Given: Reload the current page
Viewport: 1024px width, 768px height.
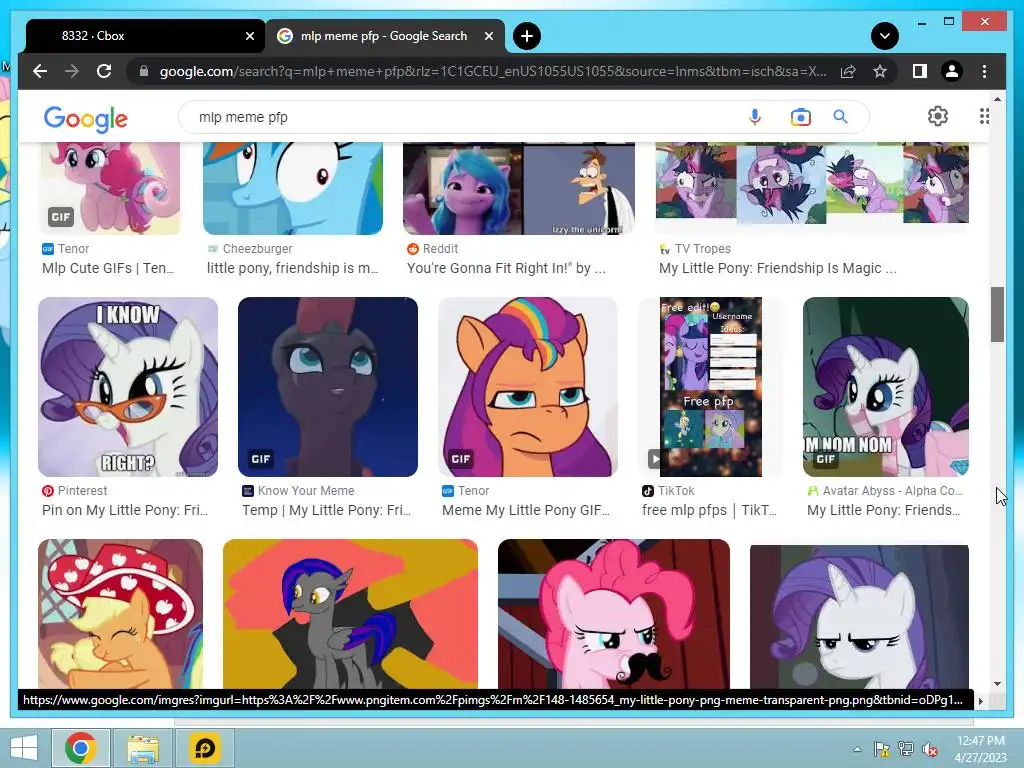Looking at the screenshot, I should click(x=104, y=71).
